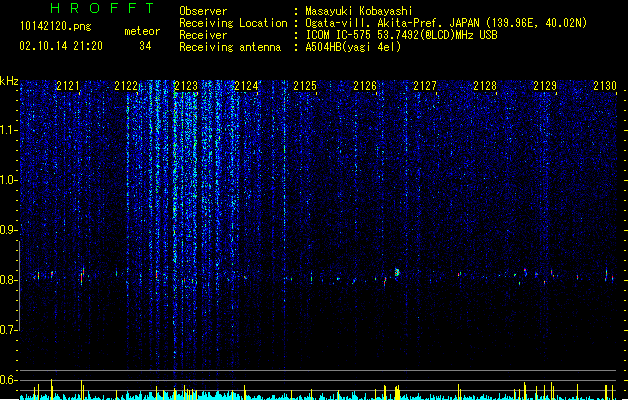
Task: Click the gray frequency range bar left of axis
Action: [x=19, y=286]
